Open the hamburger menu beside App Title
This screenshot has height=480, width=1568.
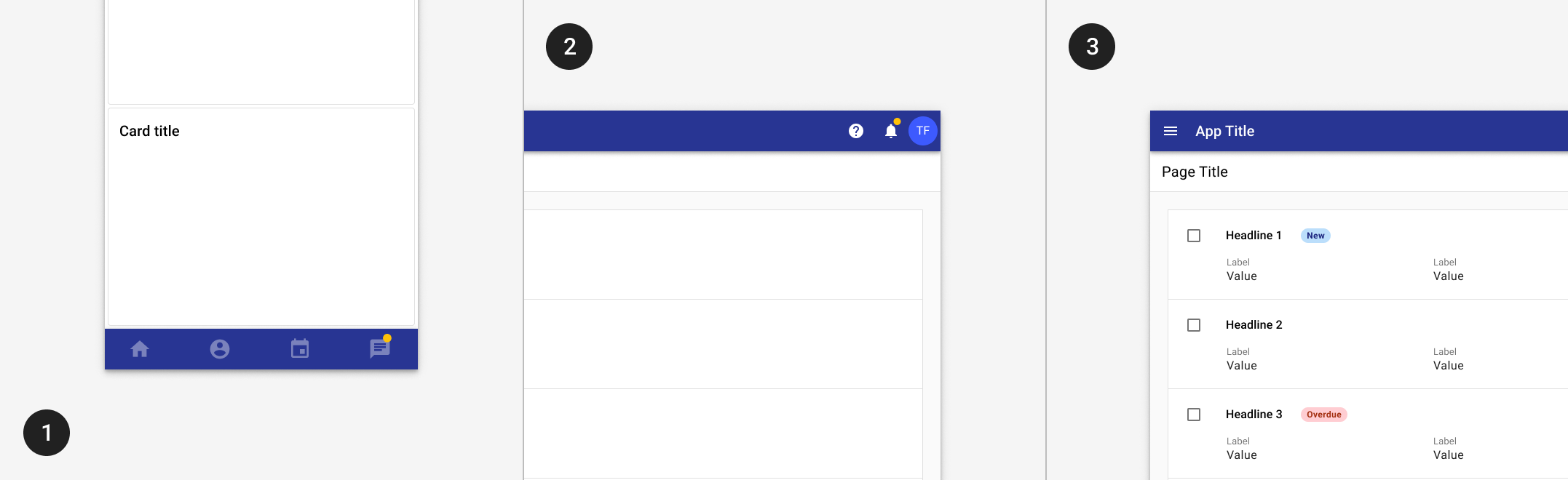click(1171, 131)
